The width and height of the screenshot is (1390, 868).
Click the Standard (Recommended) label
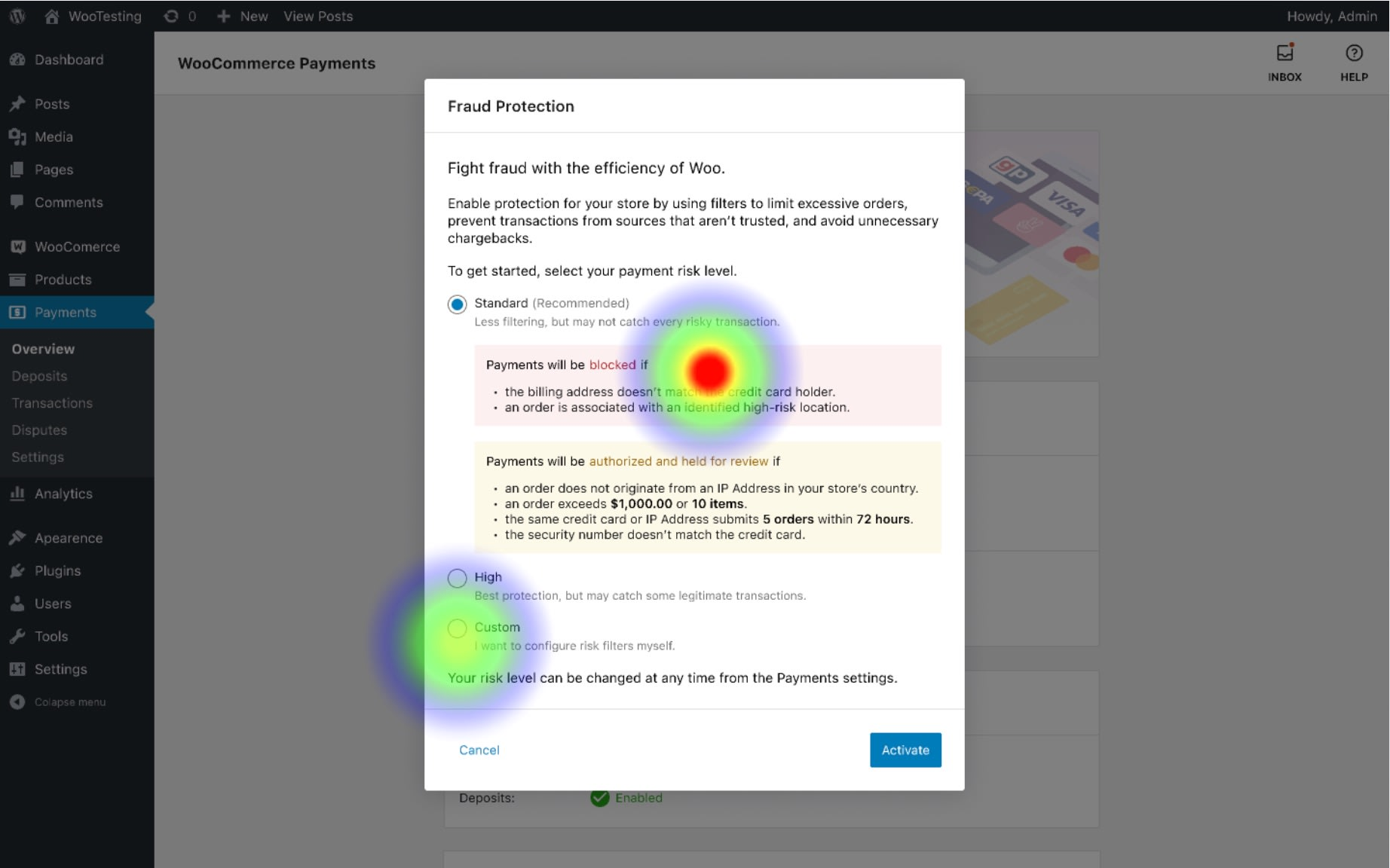click(552, 303)
